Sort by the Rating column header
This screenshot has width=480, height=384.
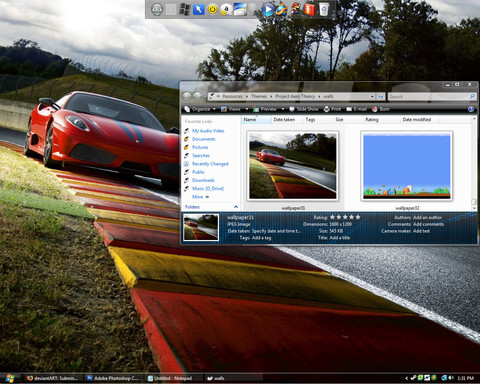(x=372, y=119)
